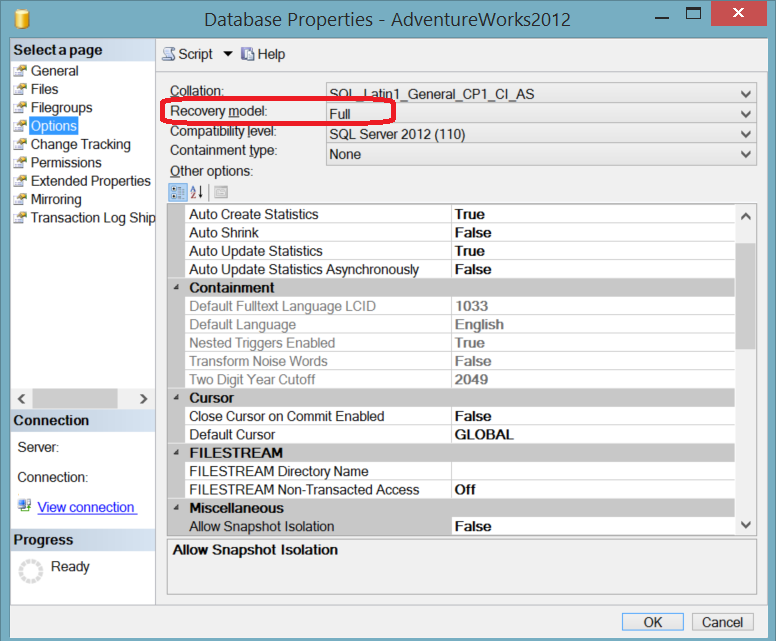Maximize the Database Properties window
The width and height of the screenshot is (777, 641).
click(693, 13)
